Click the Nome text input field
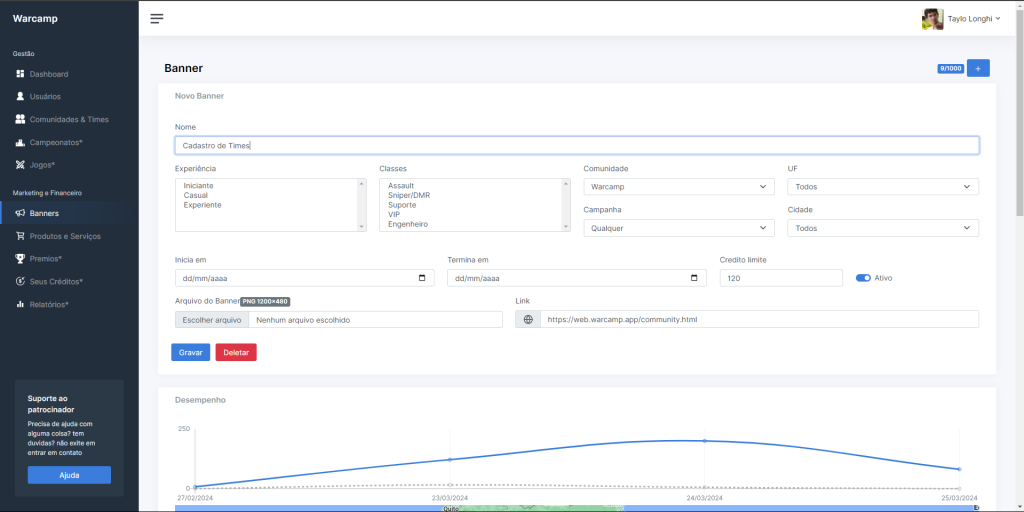The width and height of the screenshot is (1024, 512). point(576,145)
